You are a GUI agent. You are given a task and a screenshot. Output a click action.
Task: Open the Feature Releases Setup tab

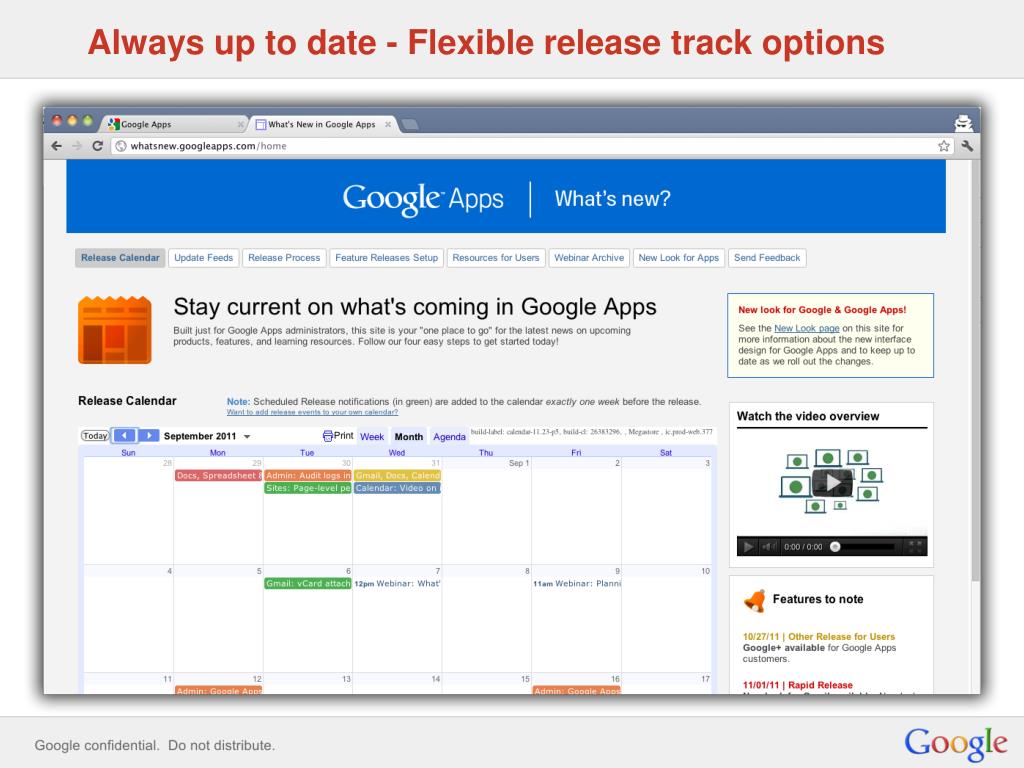coord(387,258)
